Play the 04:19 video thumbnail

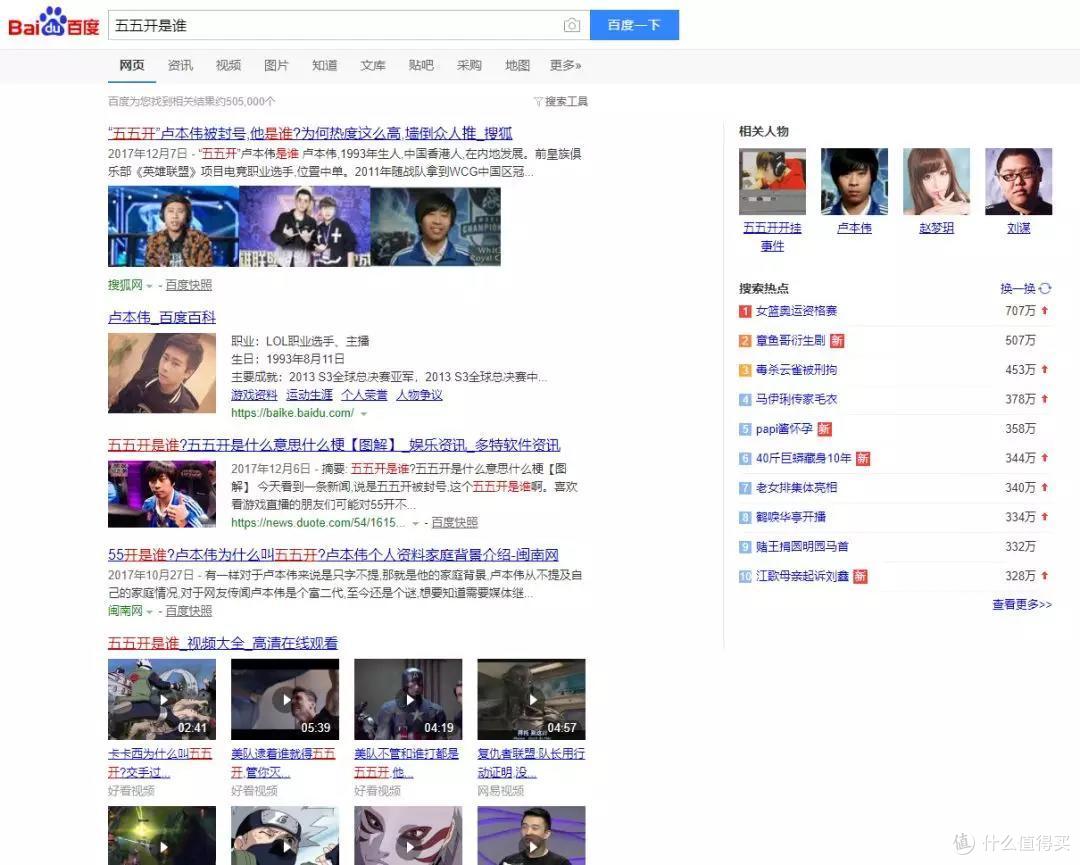[408, 700]
